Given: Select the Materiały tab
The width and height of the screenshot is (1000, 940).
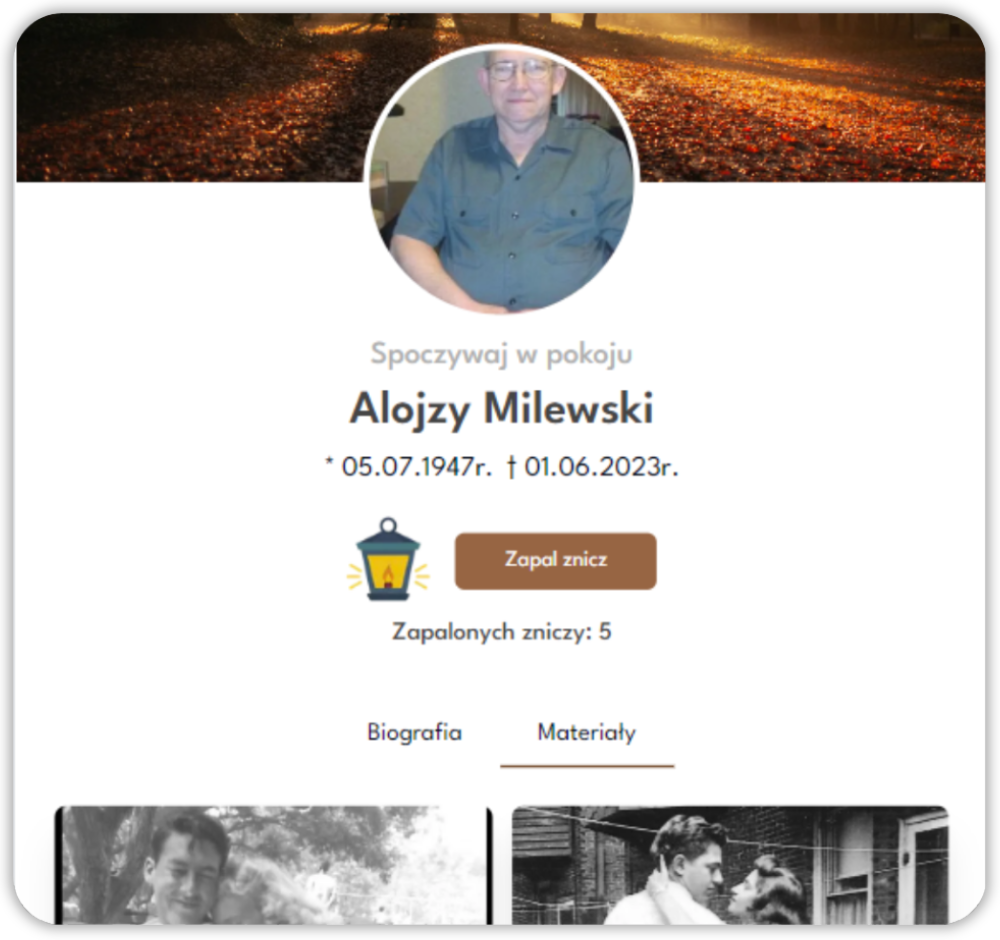Looking at the screenshot, I should (x=587, y=732).
